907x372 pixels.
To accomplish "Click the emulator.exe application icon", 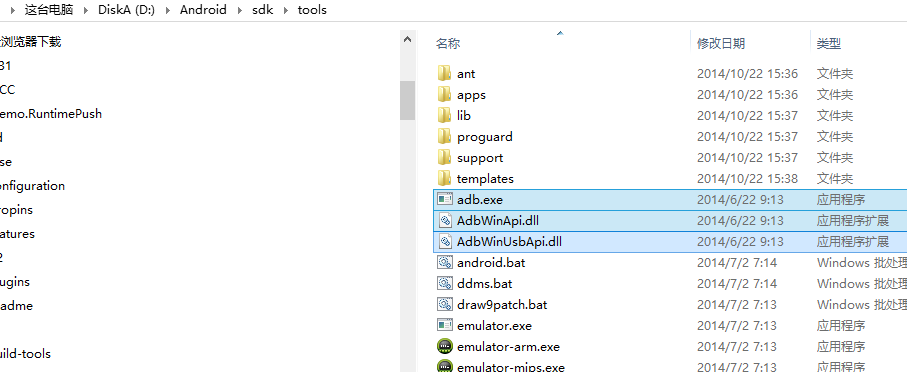I will [x=444, y=325].
